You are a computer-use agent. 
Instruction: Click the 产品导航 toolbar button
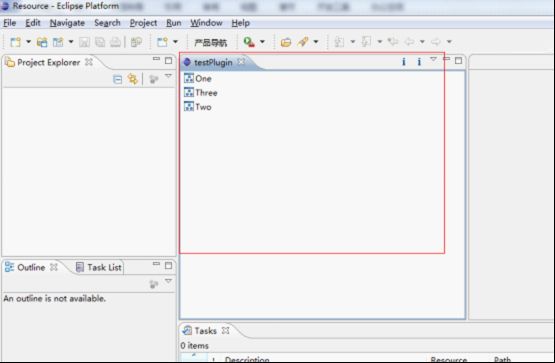tap(211, 42)
